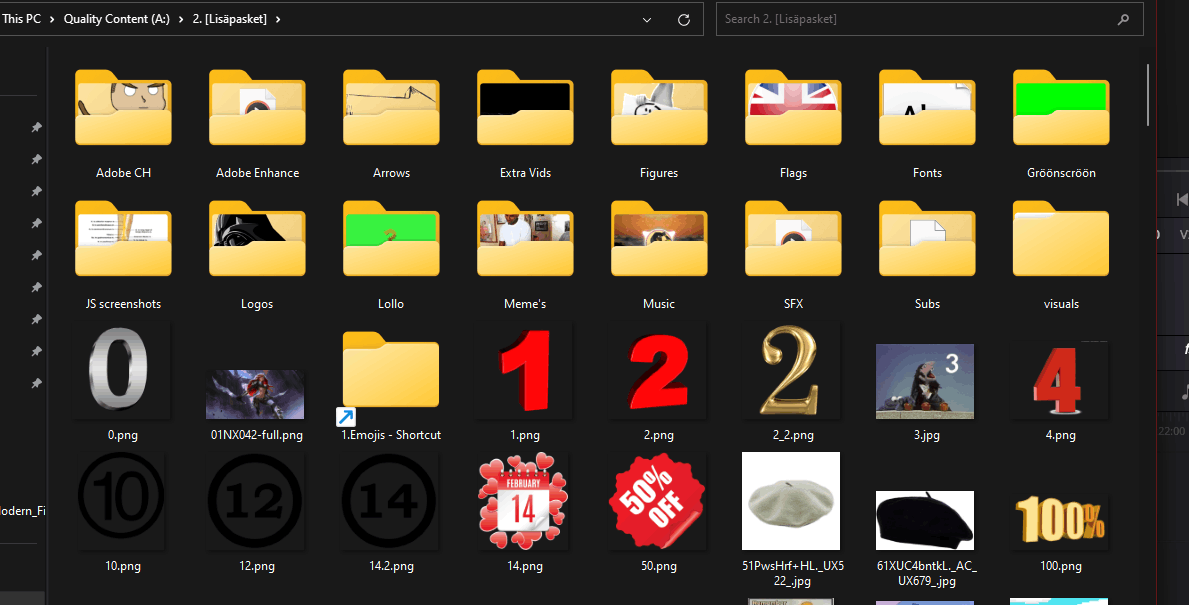
Task: Click the 14.2.png file name label
Action: tap(391, 566)
